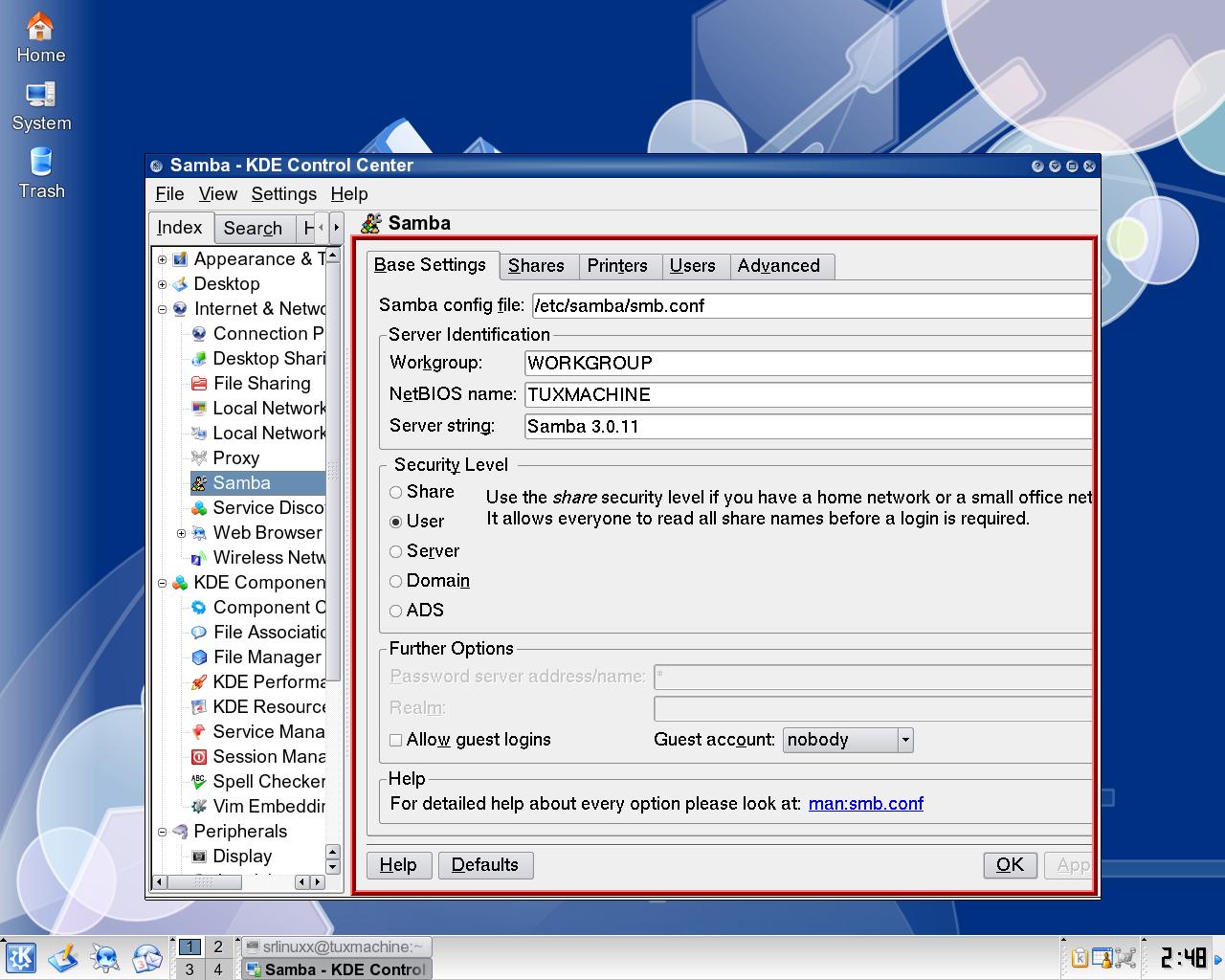Open the Settings menu
This screenshot has height=980, width=1225.
pos(283,194)
